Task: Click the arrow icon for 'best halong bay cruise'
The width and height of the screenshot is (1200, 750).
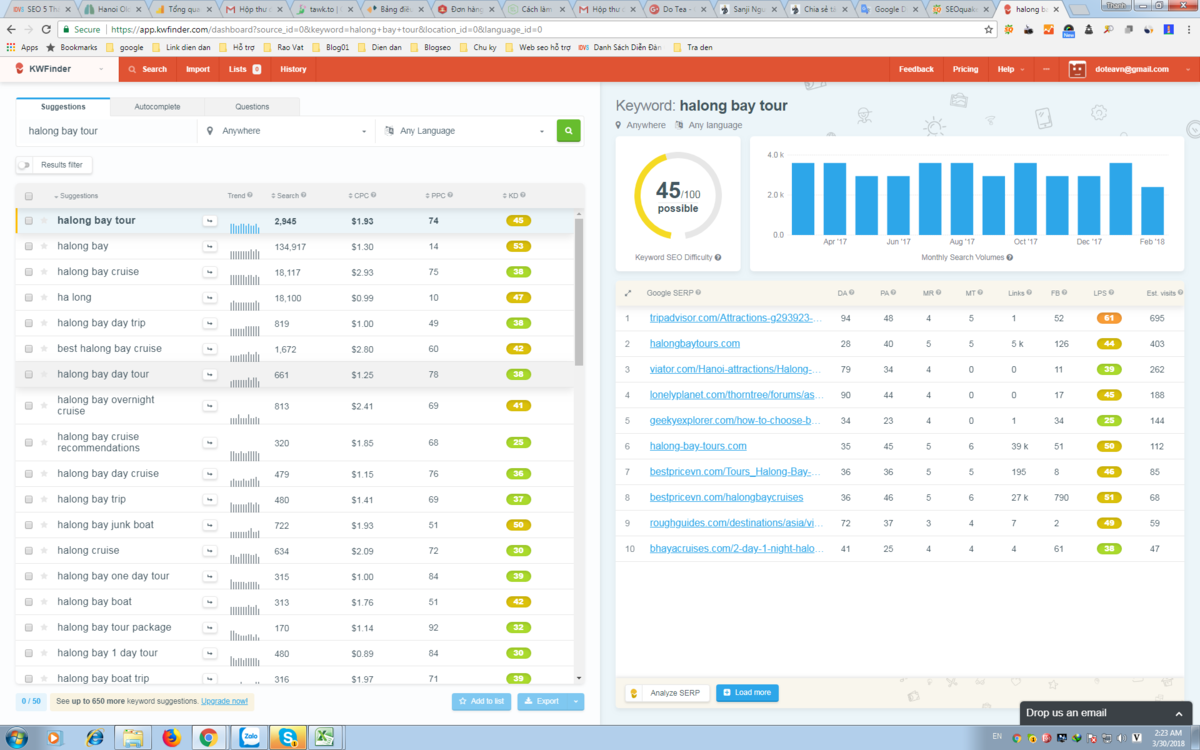Action: 210,349
